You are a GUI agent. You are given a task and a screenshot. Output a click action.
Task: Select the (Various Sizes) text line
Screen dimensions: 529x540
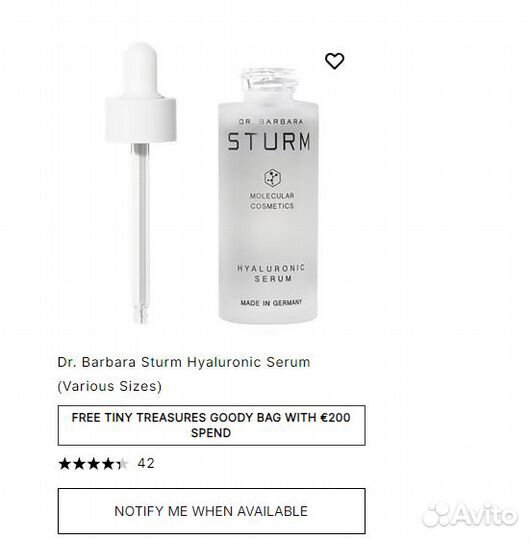(x=110, y=386)
